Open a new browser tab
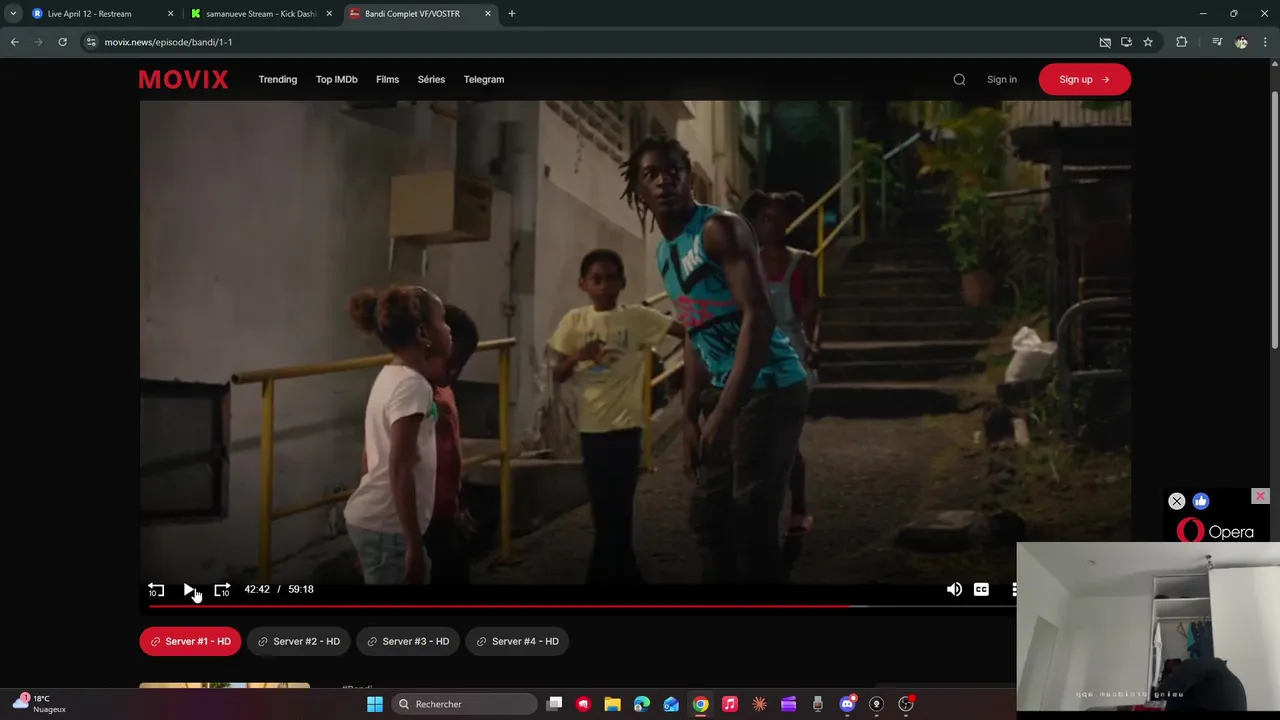The image size is (1280, 720). click(x=512, y=14)
